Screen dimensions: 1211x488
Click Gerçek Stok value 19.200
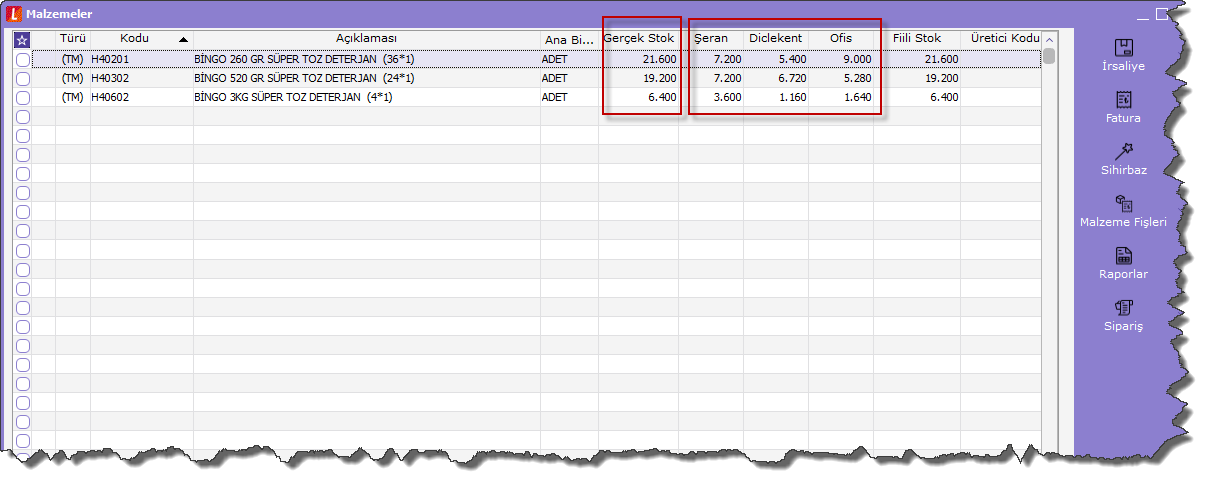point(659,79)
